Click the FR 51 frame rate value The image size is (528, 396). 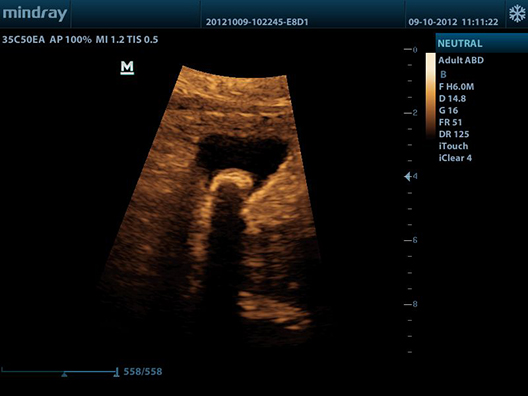(450, 122)
